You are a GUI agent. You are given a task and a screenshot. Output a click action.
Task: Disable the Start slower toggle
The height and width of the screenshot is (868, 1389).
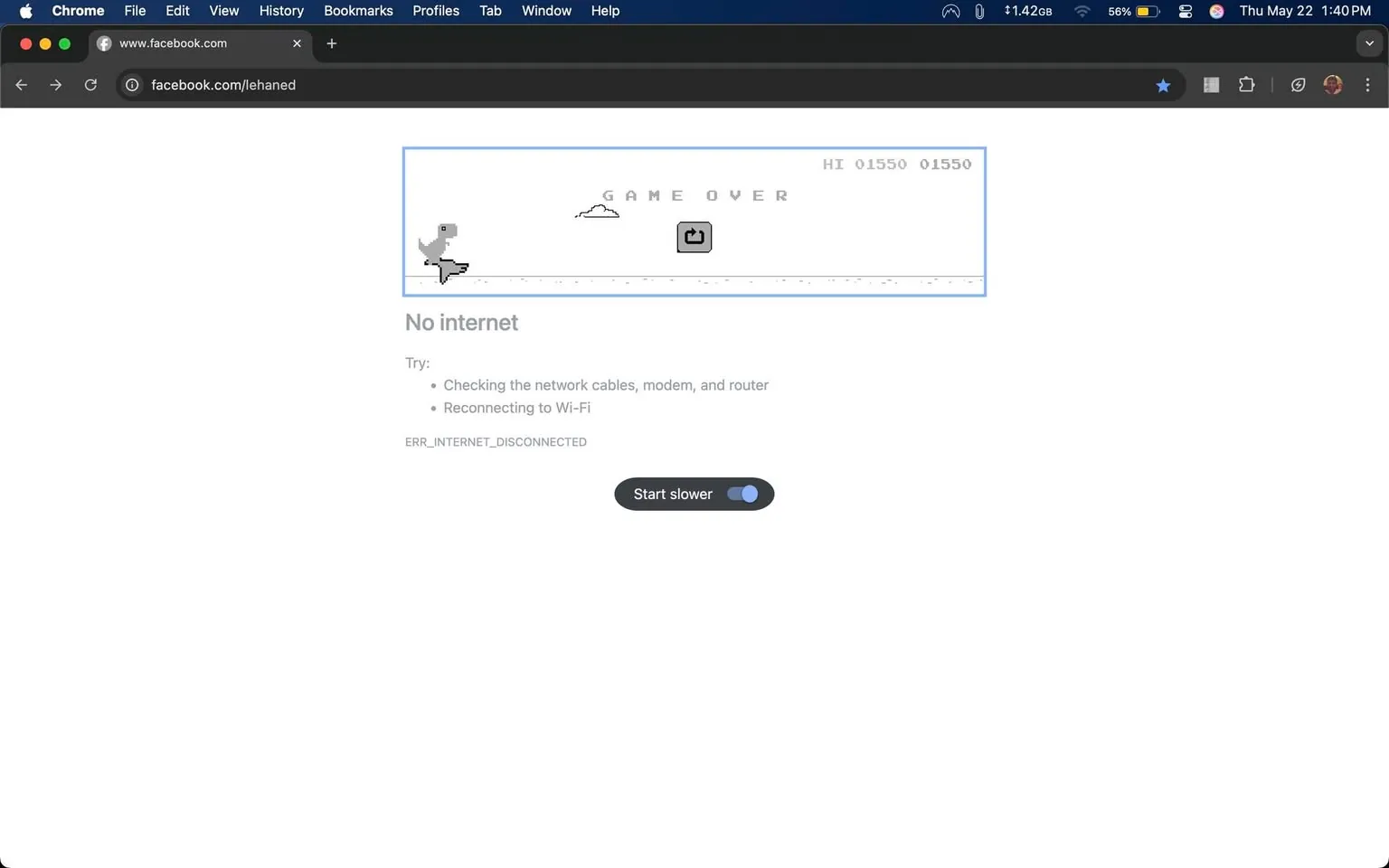[x=742, y=494]
